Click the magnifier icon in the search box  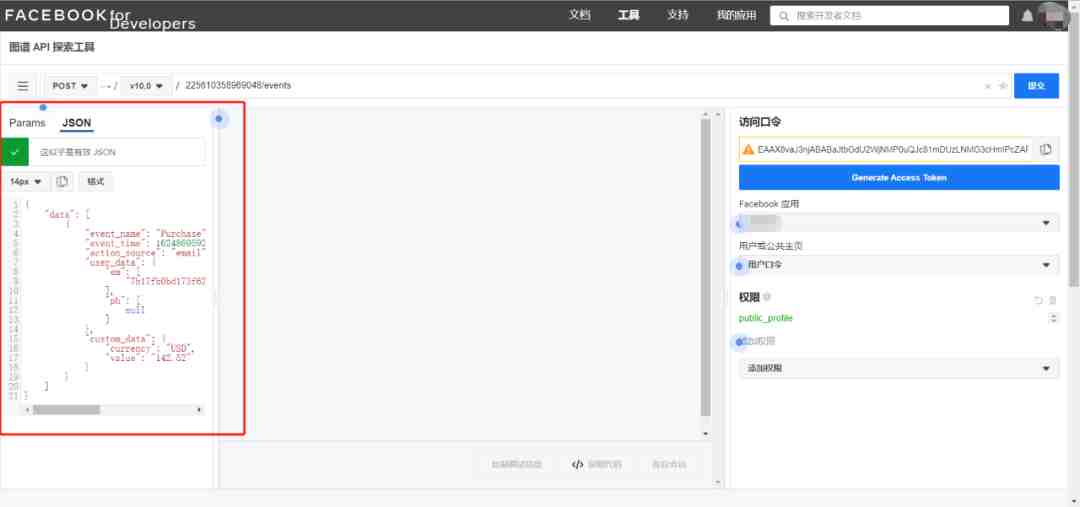783,15
